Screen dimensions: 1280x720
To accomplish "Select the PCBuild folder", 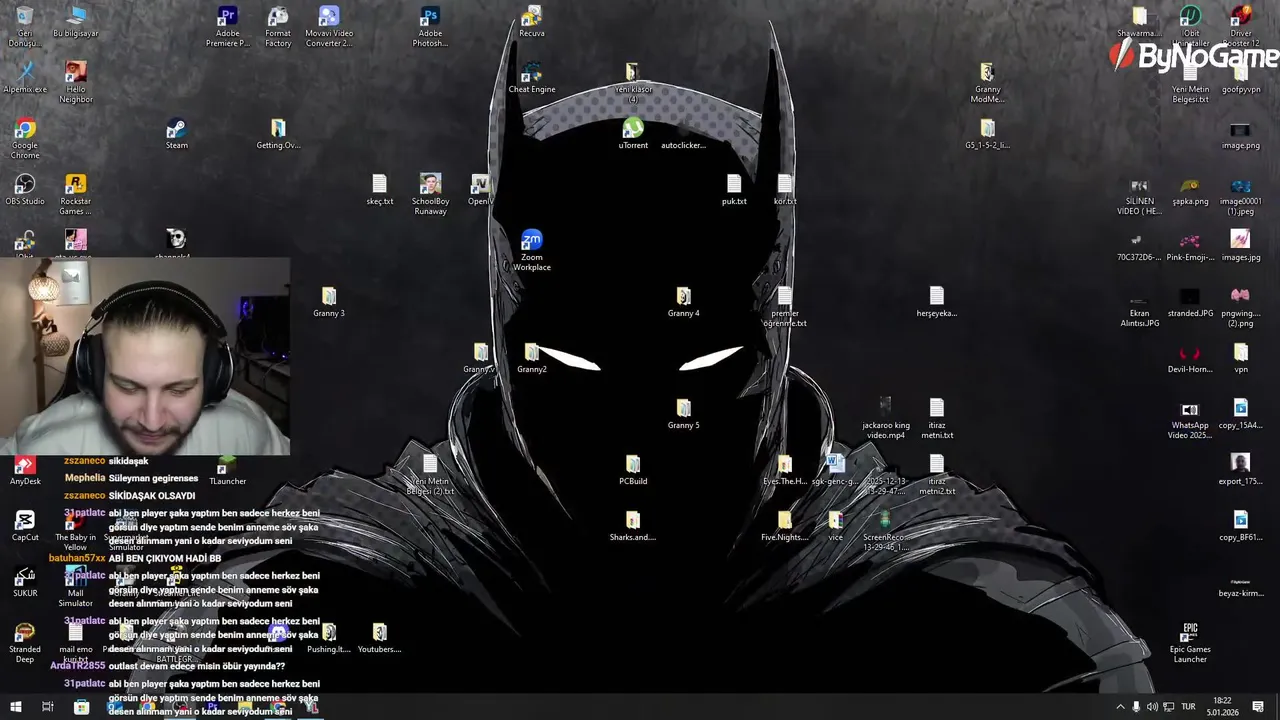I will pos(633,470).
